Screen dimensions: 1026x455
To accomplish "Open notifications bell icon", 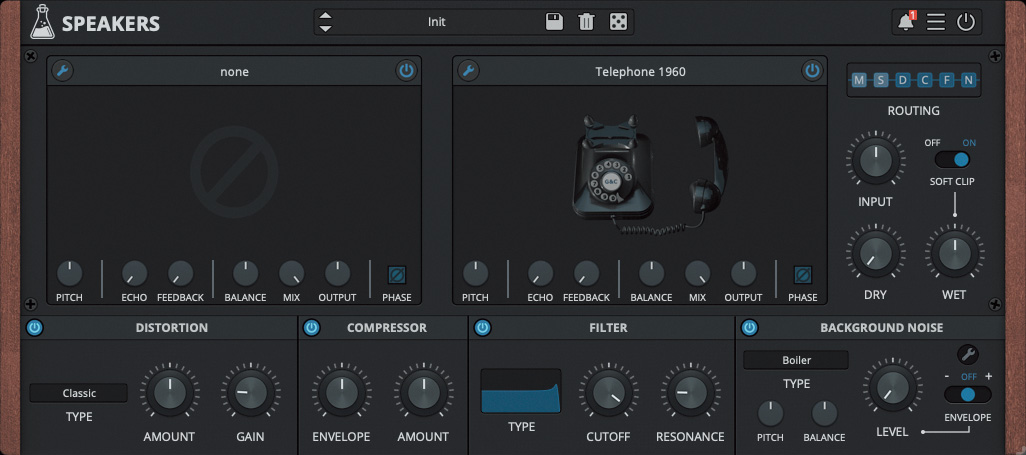I will [x=907, y=22].
